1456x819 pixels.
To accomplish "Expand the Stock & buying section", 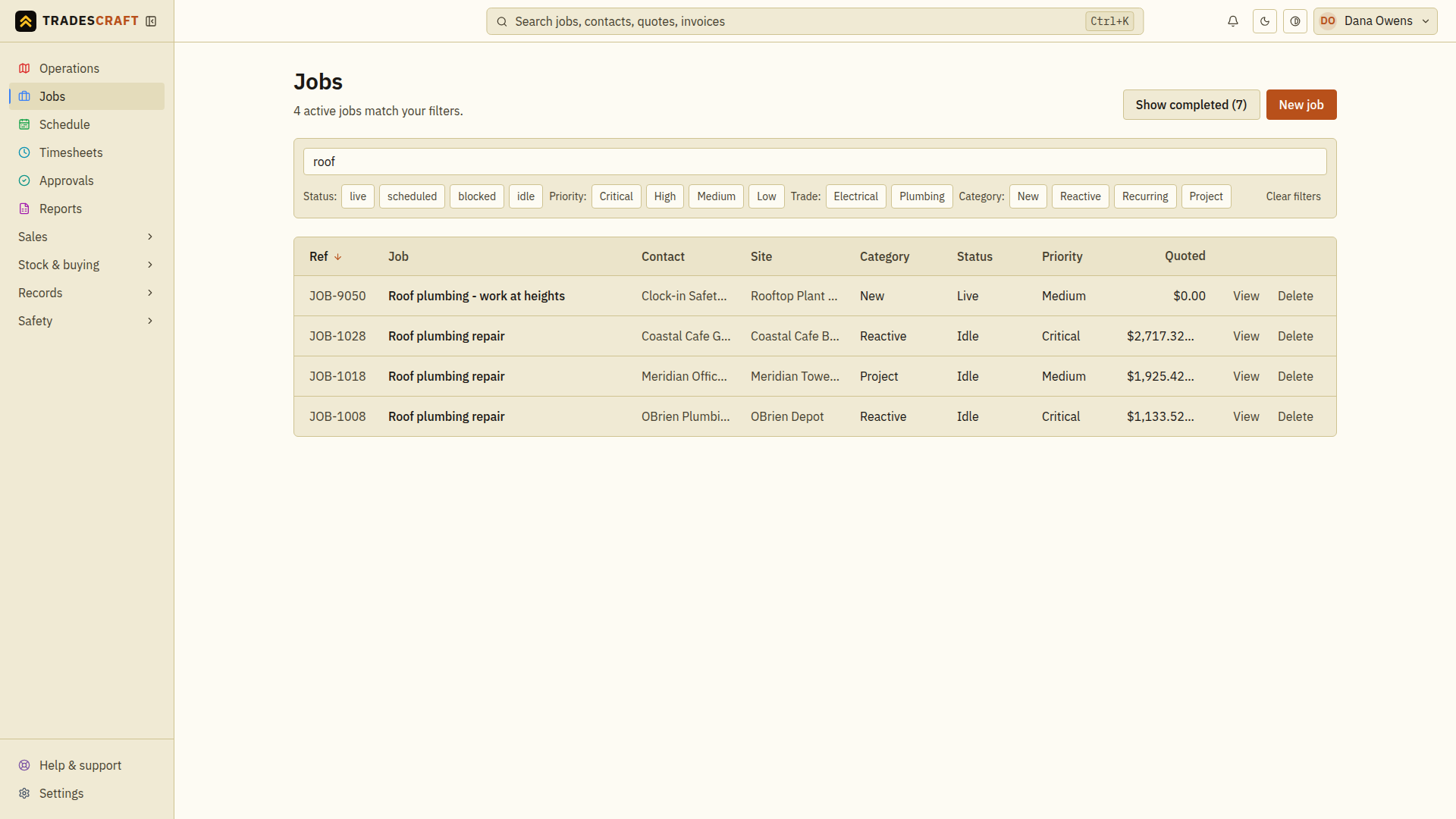I will [86, 265].
